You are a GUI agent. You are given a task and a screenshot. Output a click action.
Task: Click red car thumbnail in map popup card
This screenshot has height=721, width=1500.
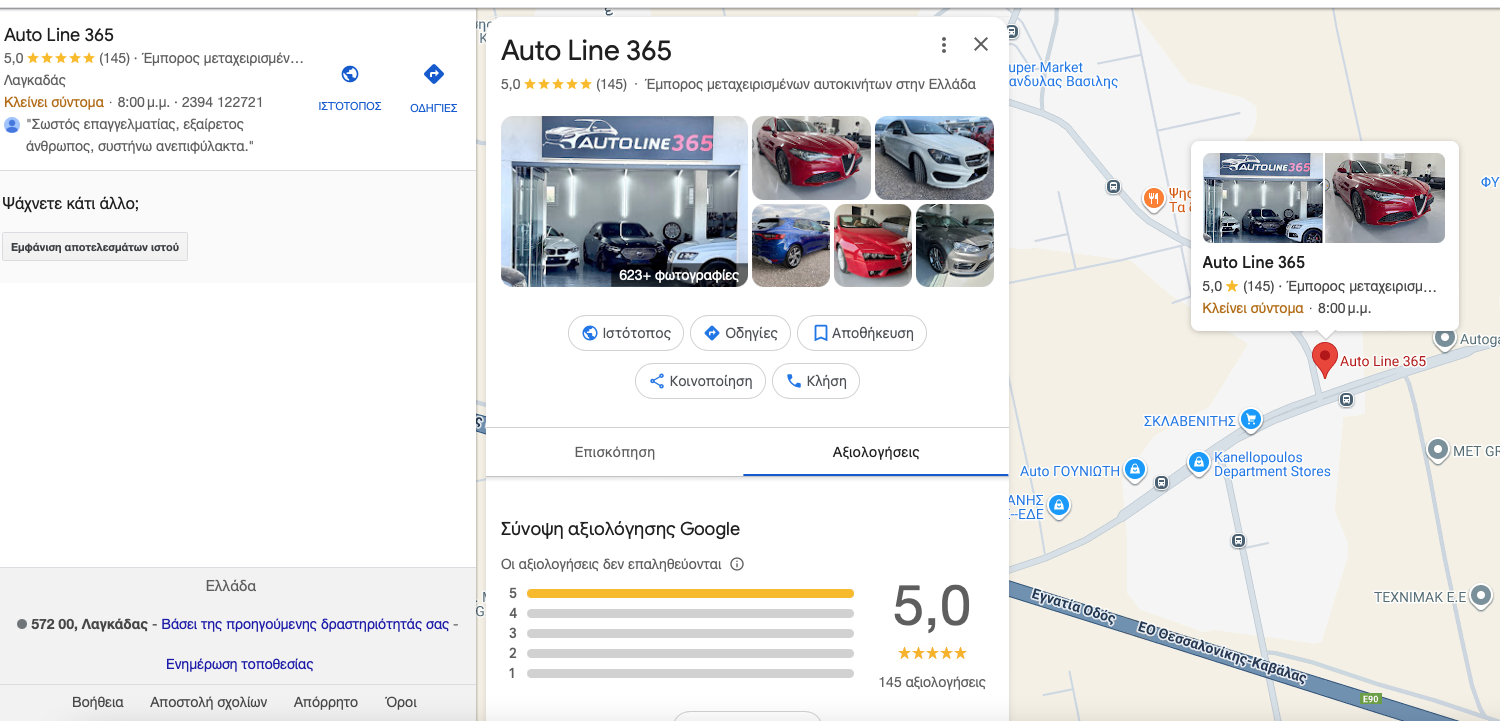pos(1385,198)
